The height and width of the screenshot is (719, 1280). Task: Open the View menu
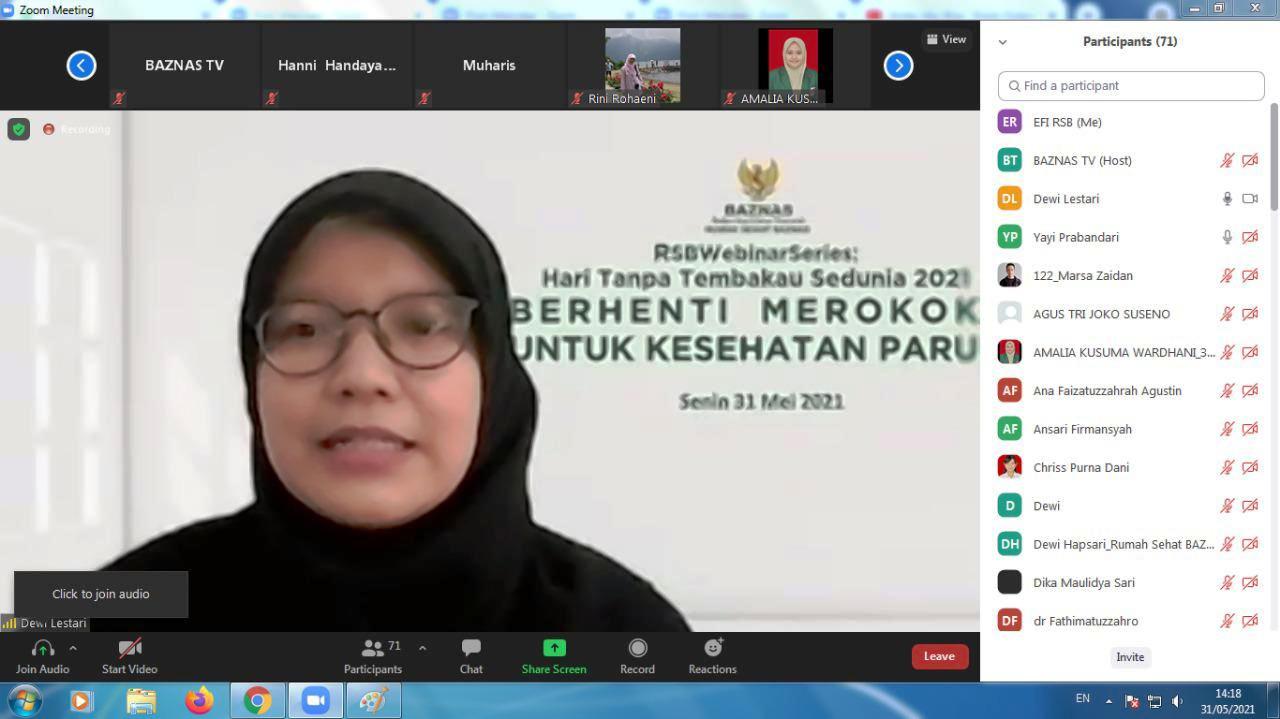tap(945, 39)
